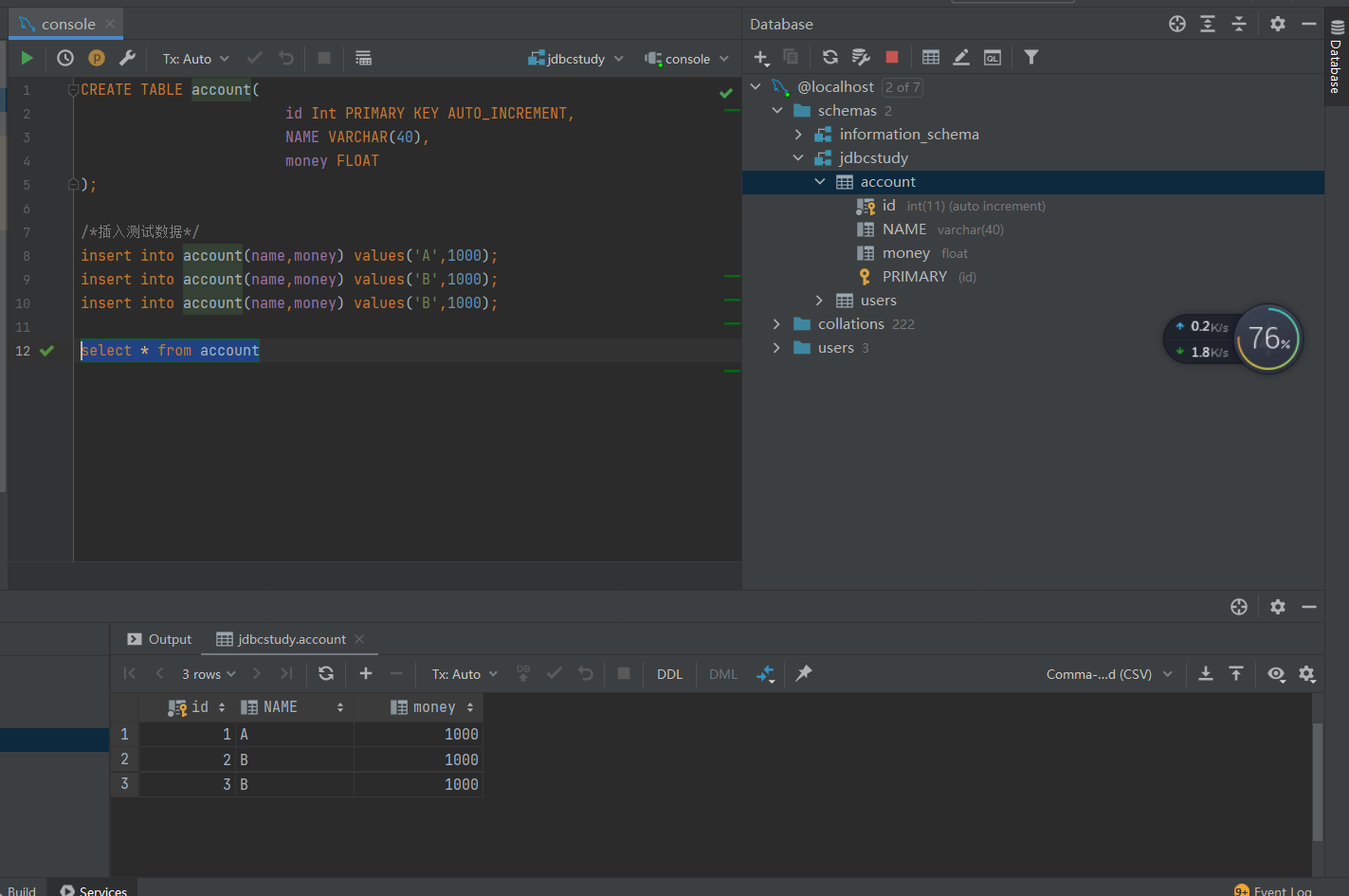Click the orange P parameters icon

(x=97, y=58)
